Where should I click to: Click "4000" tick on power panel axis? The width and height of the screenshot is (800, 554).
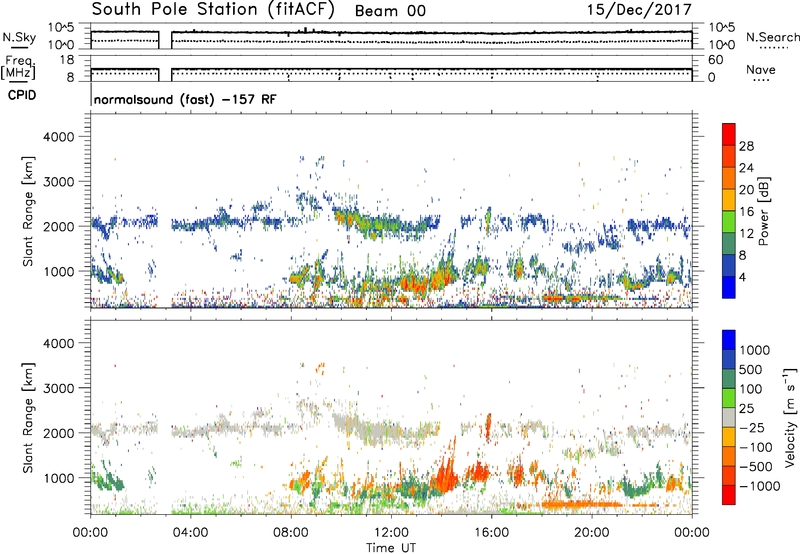pos(58,137)
